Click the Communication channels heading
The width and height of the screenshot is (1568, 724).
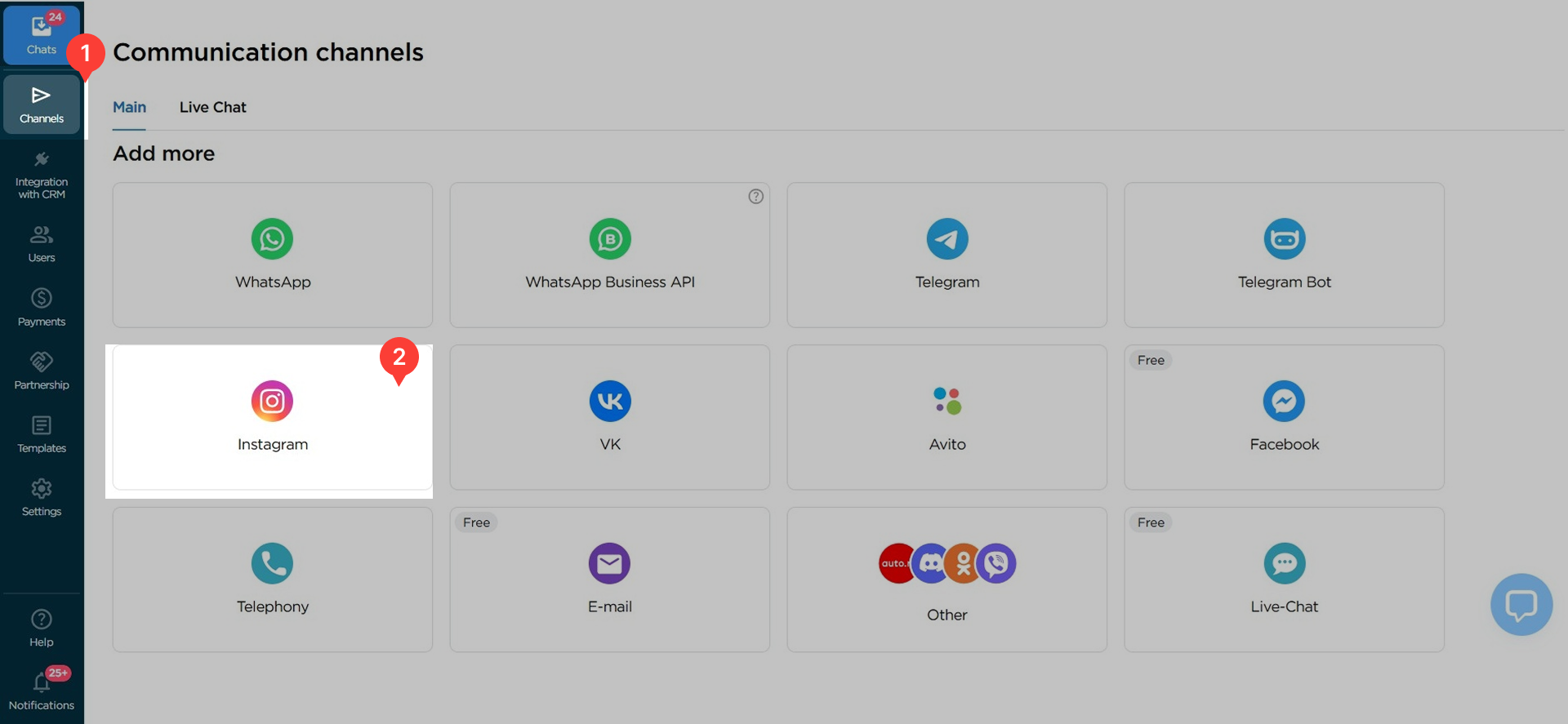click(268, 52)
